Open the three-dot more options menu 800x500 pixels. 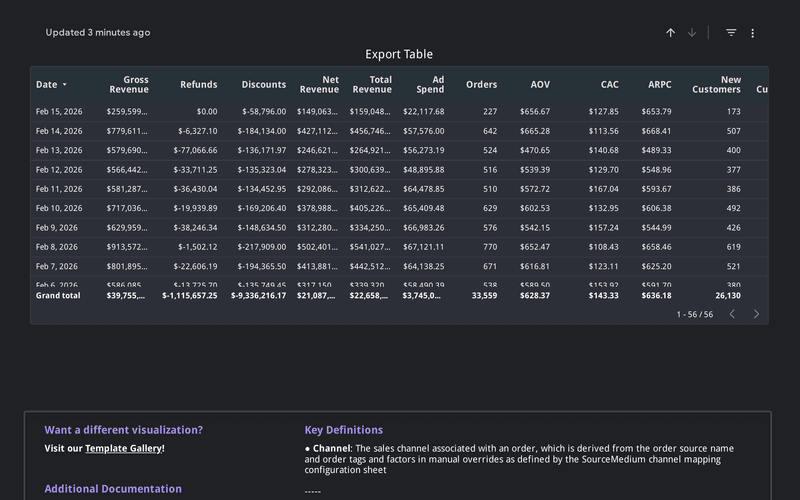click(x=753, y=33)
